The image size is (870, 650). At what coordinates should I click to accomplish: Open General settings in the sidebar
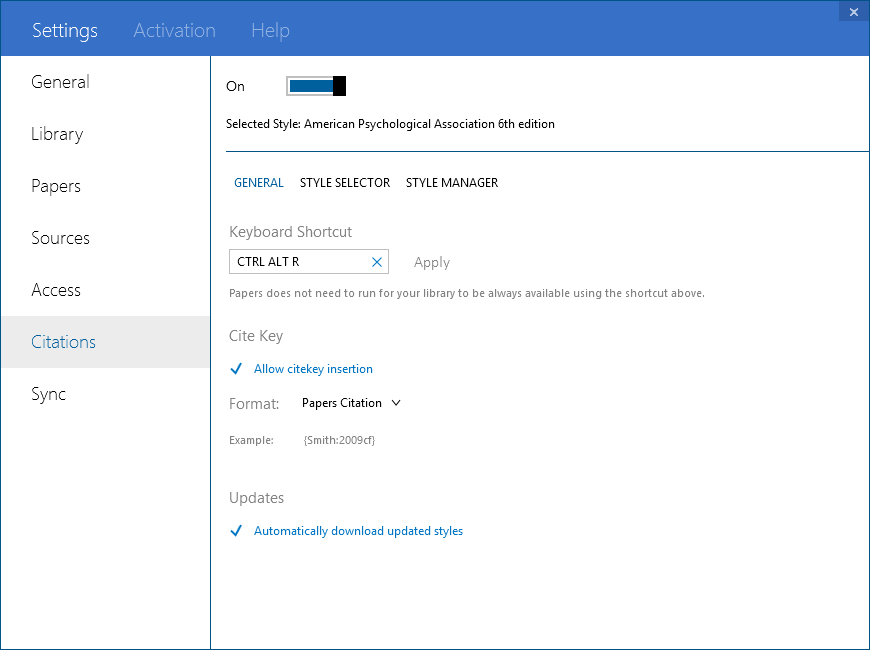105,82
